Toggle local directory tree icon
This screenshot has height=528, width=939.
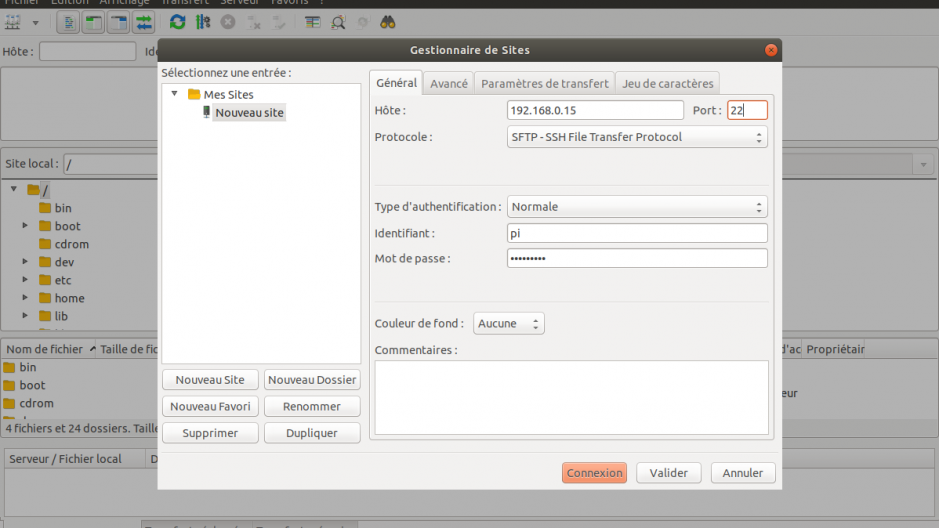tap(93, 23)
